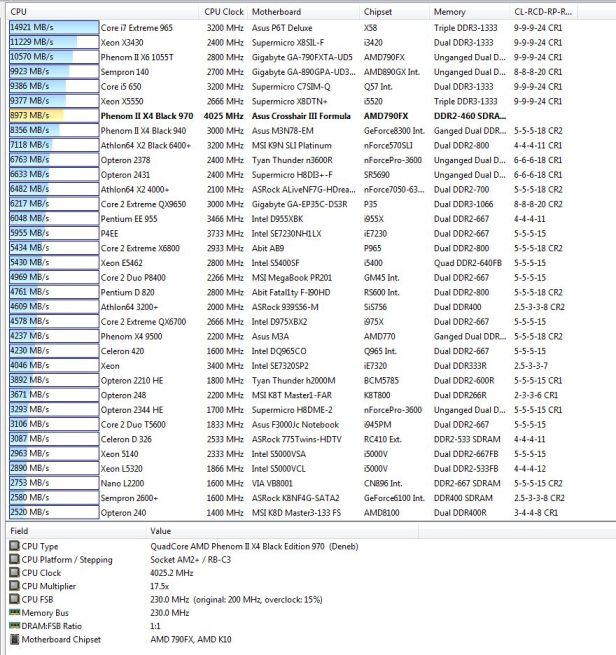Click the Field column header
Screen dimensions: 616x655
point(75,531)
